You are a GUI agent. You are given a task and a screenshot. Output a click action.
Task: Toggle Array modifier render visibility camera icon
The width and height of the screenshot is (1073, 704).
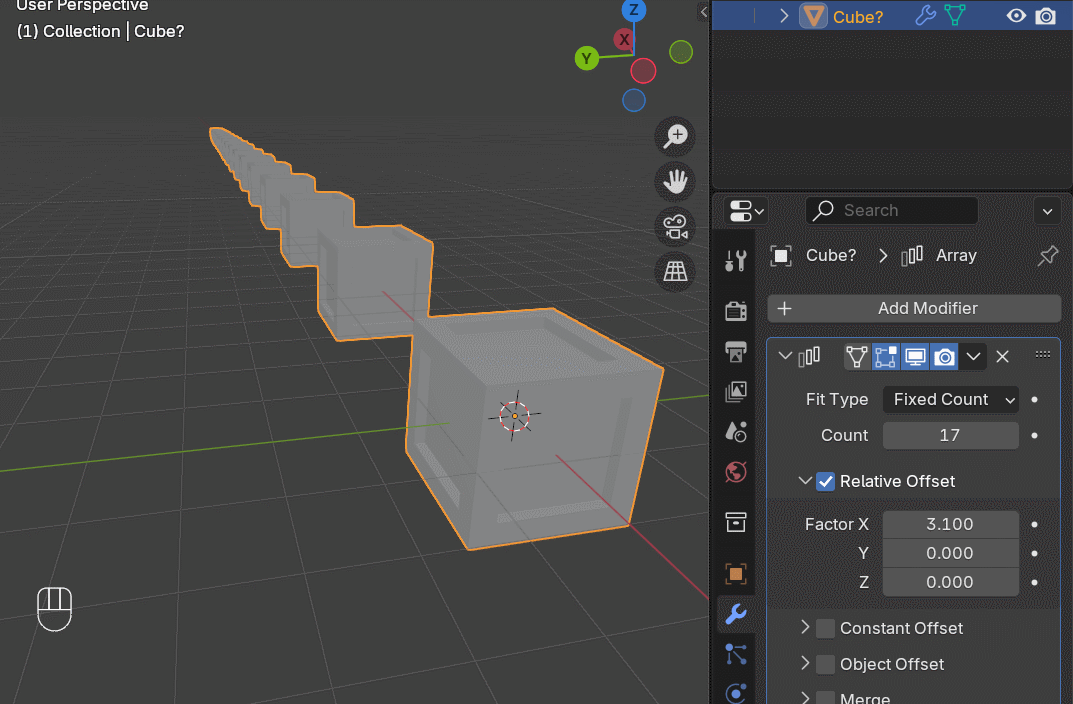click(x=944, y=356)
